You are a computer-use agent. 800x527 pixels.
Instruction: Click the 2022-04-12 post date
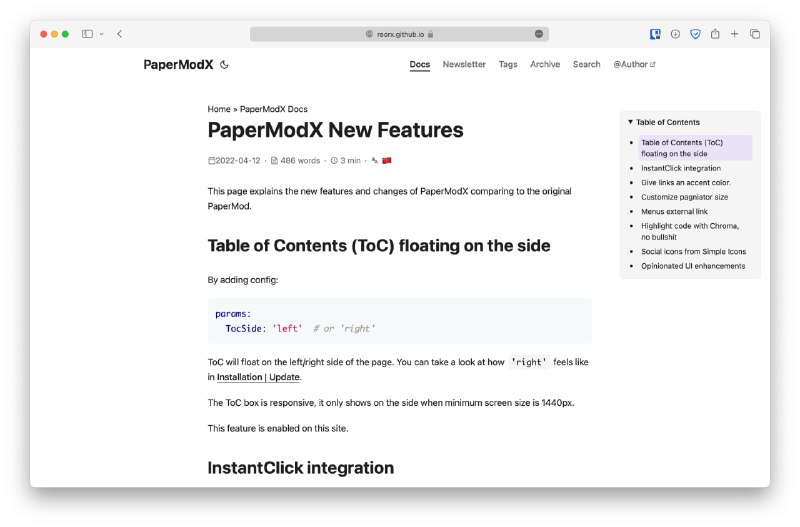234,161
